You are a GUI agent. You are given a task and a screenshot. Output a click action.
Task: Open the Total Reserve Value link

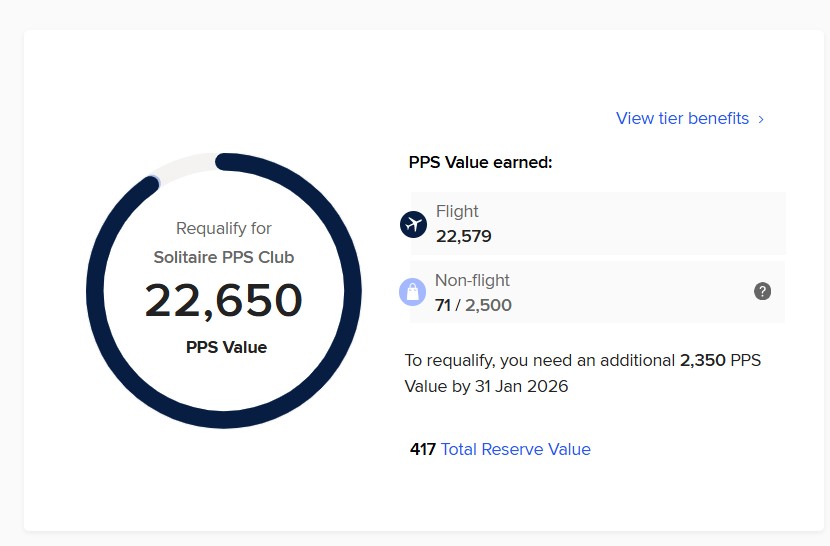pyautogui.click(x=515, y=449)
